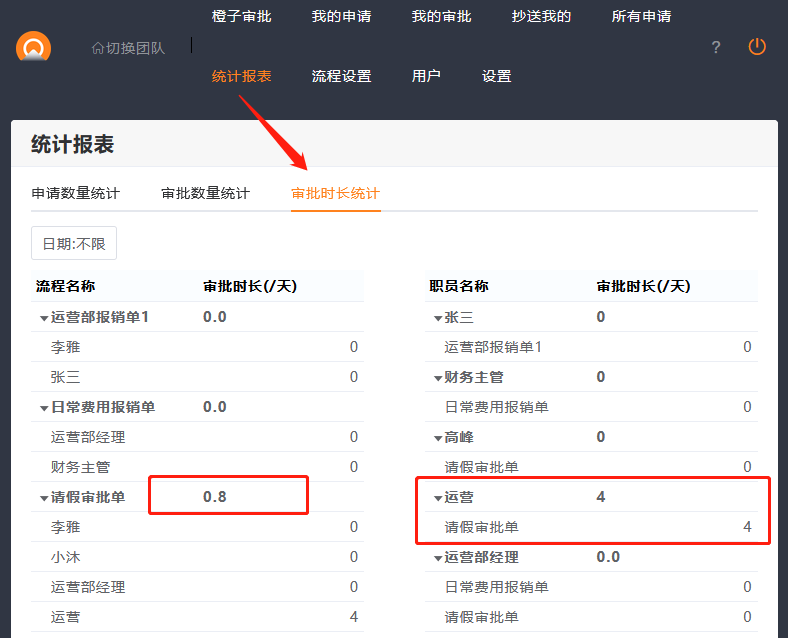The width and height of the screenshot is (788, 638).
Task: Click the 切换团队 link
Action: pyautogui.click(x=135, y=47)
